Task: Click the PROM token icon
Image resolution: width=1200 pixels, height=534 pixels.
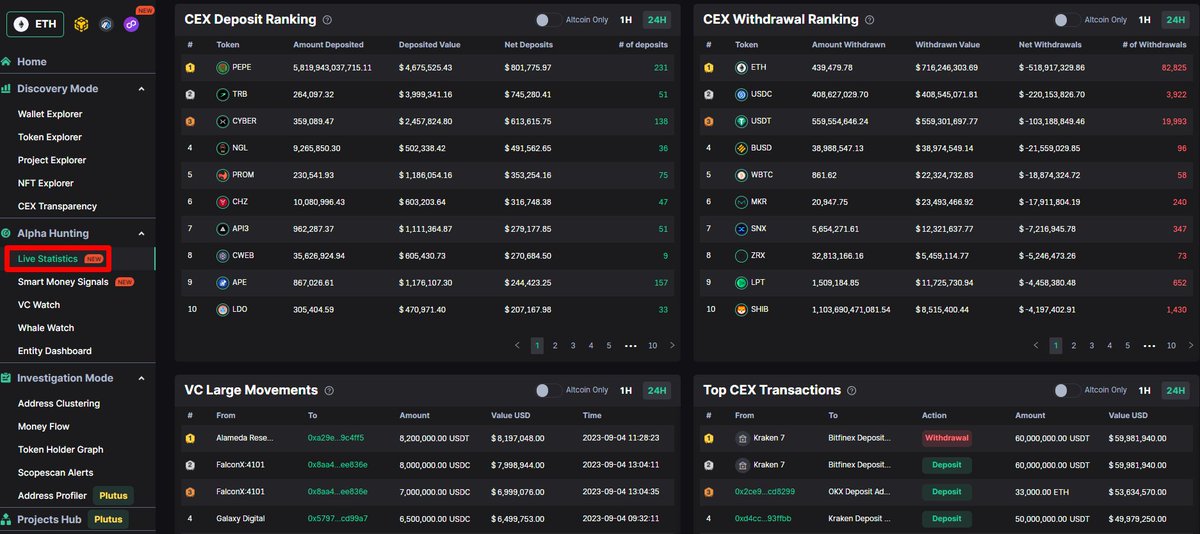Action: pyautogui.click(x=223, y=175)
